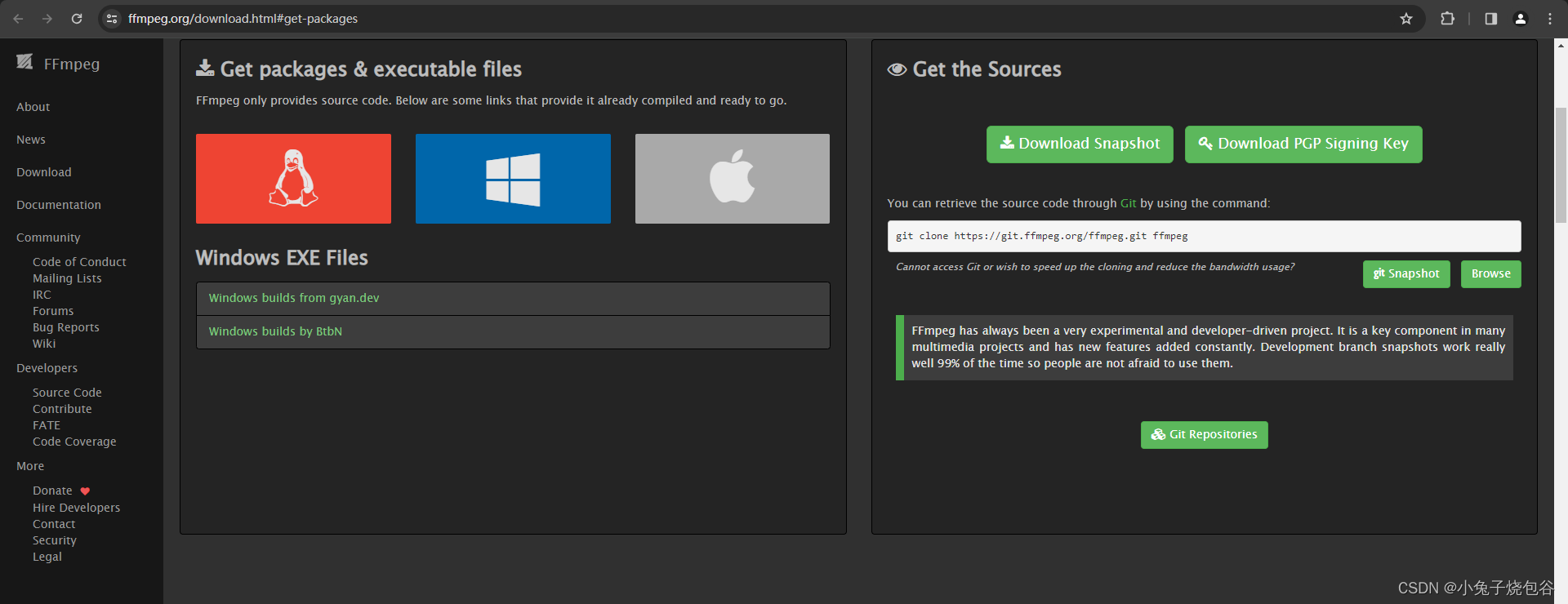This screenshot has width=1568, height=604.
Task: Open Wiki link in sidebar
Action: pyautogui.click(x=44, y=344)
